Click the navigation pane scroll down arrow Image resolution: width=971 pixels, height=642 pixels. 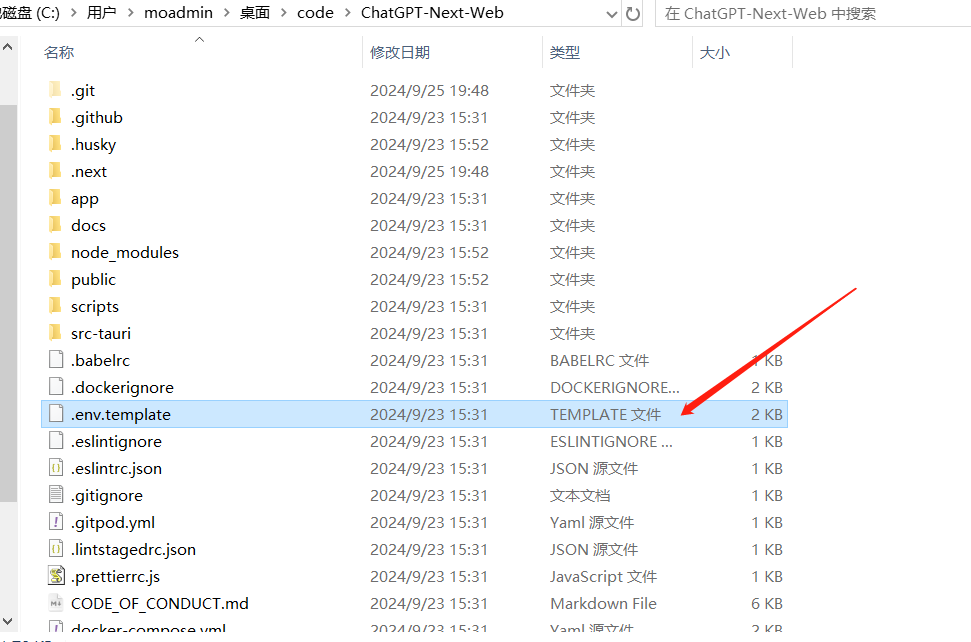[7, 621]
